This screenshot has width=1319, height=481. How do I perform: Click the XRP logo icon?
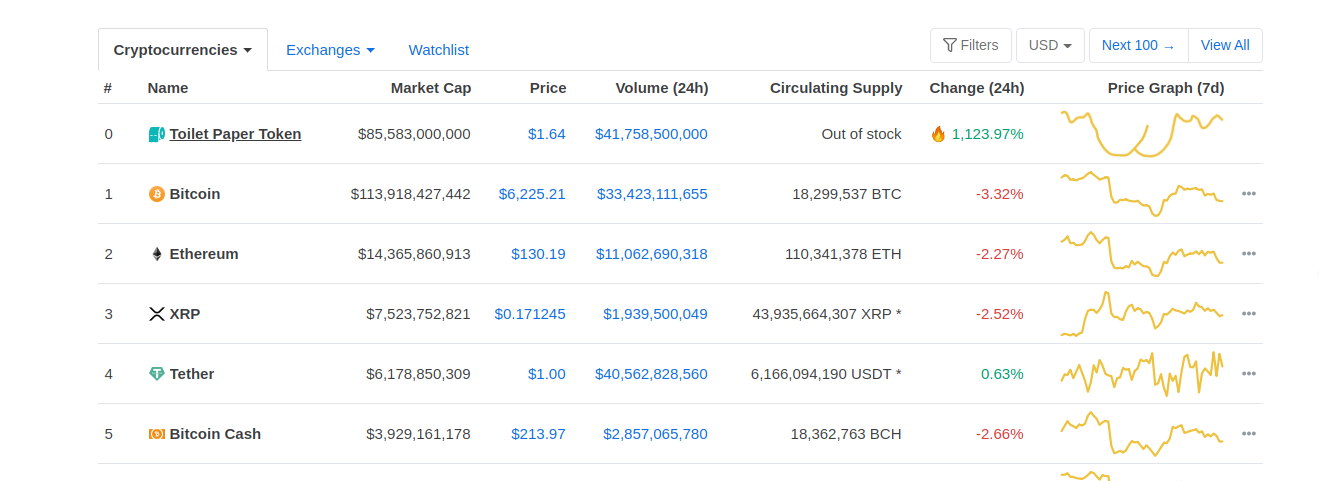point(157,314)
